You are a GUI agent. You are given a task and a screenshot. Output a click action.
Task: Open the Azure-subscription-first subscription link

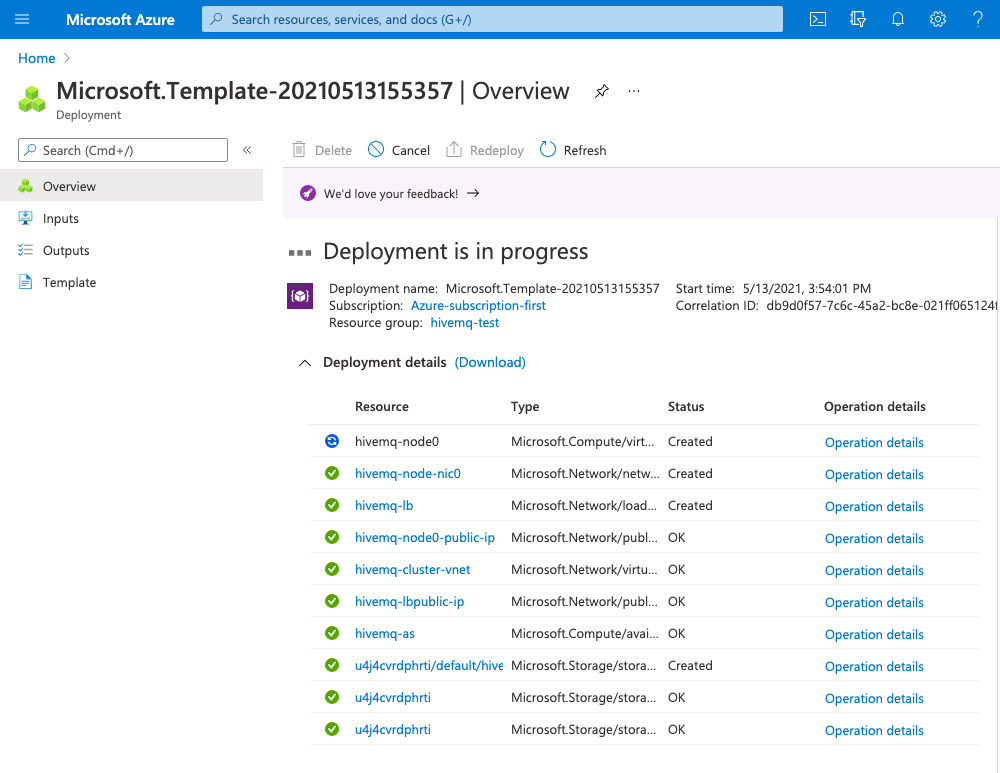pyautogui.click(x=478, y=306)
